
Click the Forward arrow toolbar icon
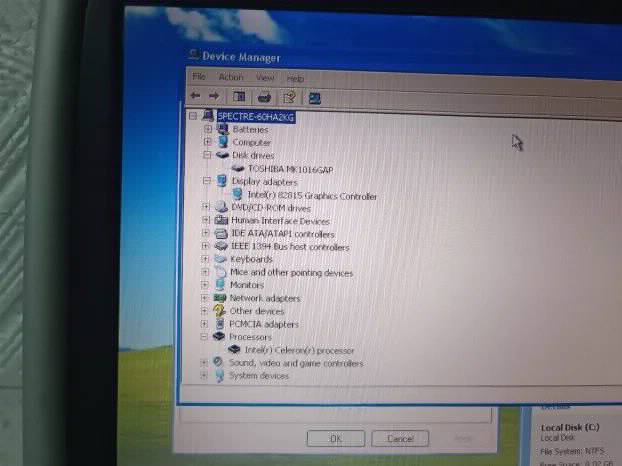pyautogui.click(x=214, y=96)
